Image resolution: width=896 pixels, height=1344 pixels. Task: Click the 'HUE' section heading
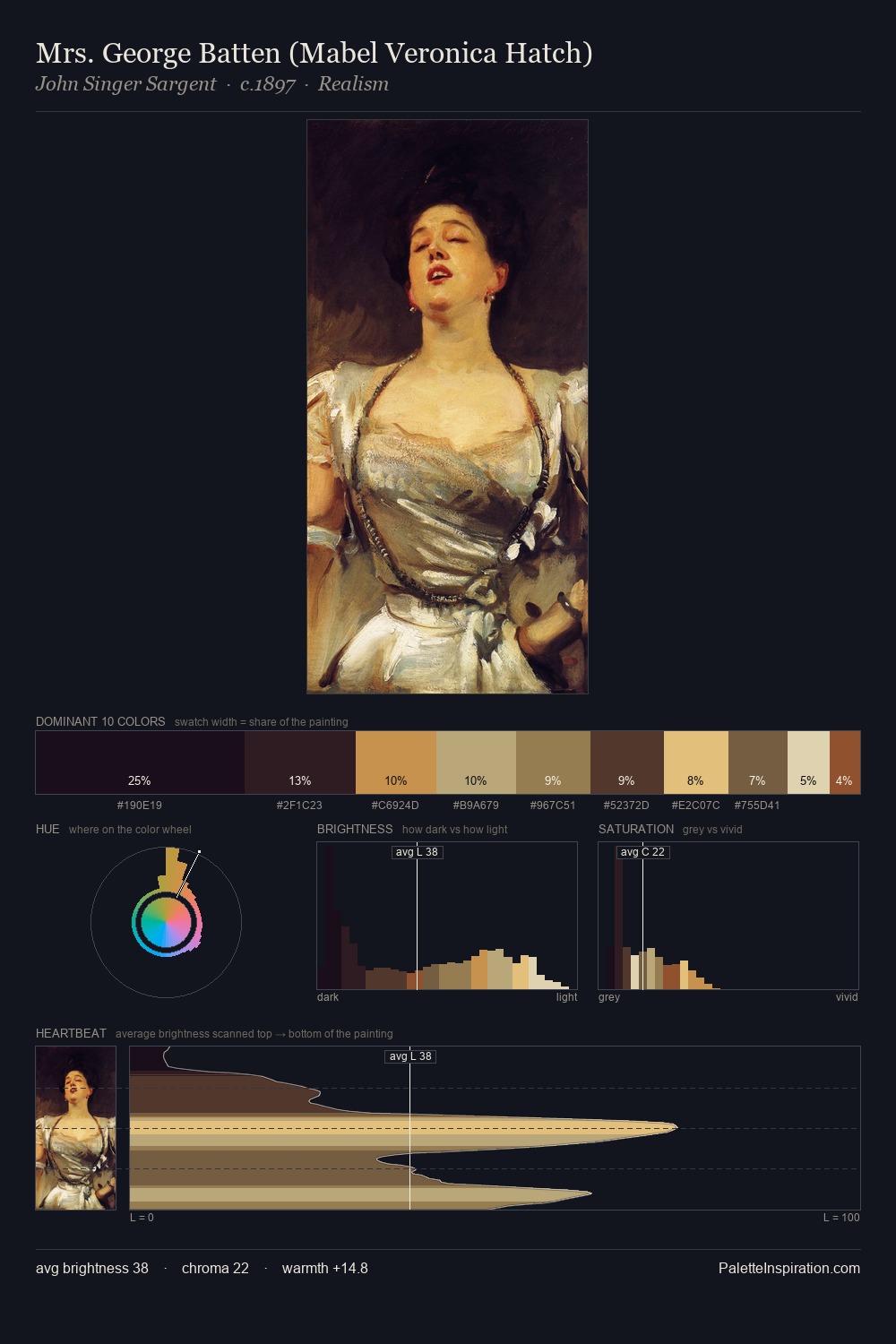coord(47,829)
